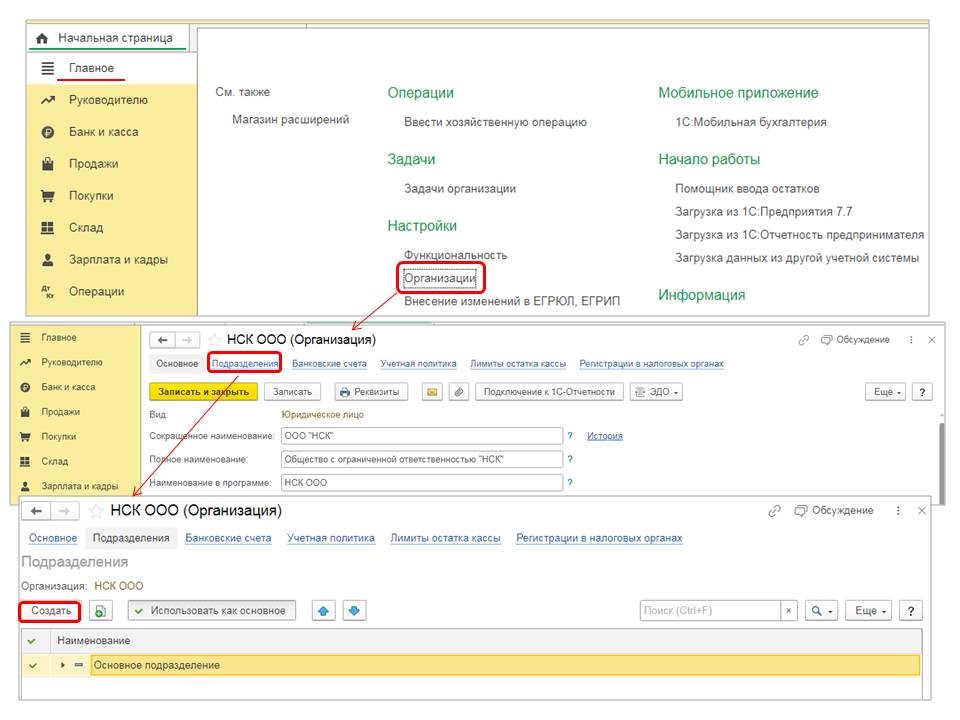Open the Магазин расширений link

(x=290, y=119)
